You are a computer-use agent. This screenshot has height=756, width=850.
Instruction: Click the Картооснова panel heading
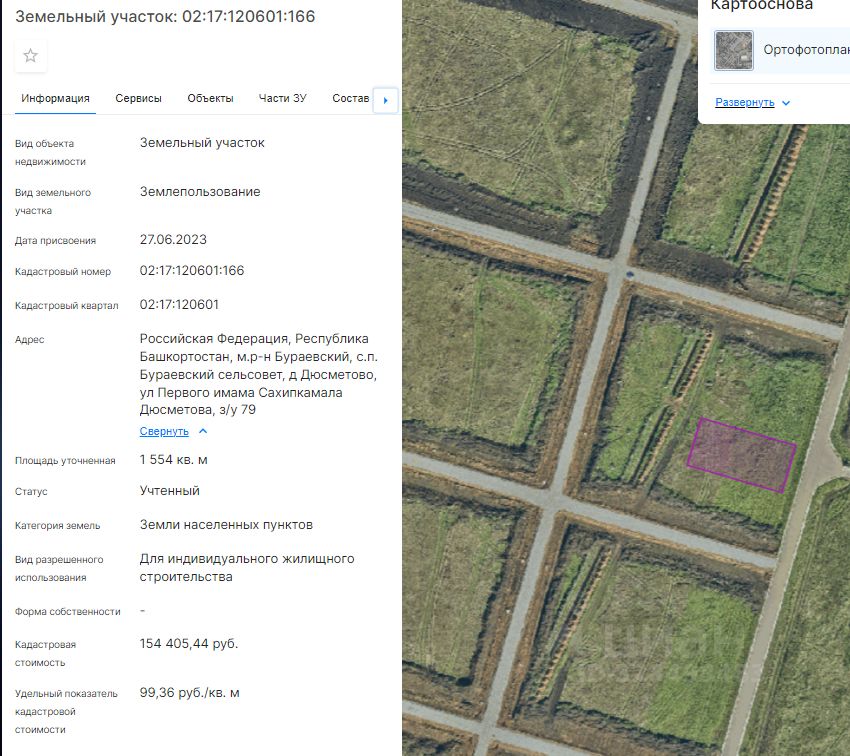pyautogui.click(x=761, y=5)
